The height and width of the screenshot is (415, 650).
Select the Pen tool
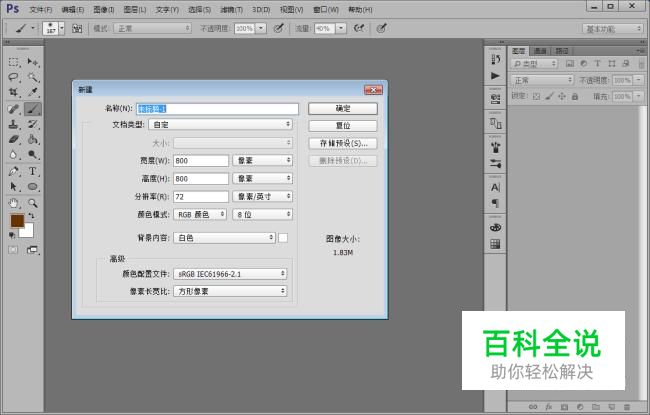14,171
